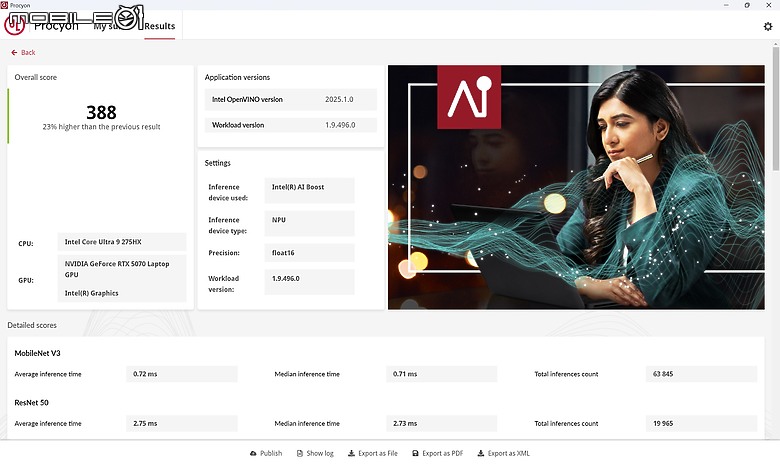Screen dimensions: 780x466
Task: Export result as File
Action: tap(373, 453)
